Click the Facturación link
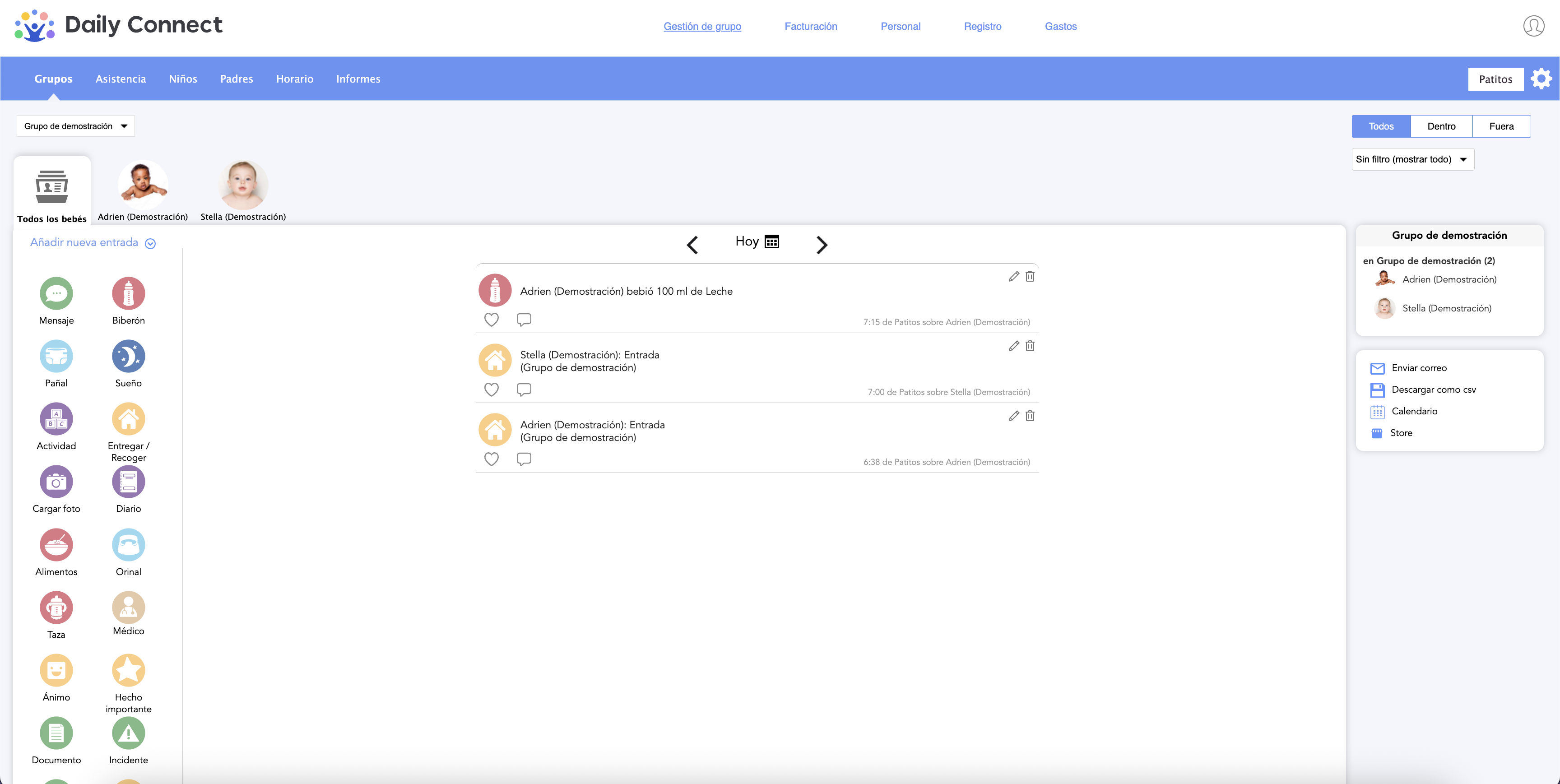 810,26
